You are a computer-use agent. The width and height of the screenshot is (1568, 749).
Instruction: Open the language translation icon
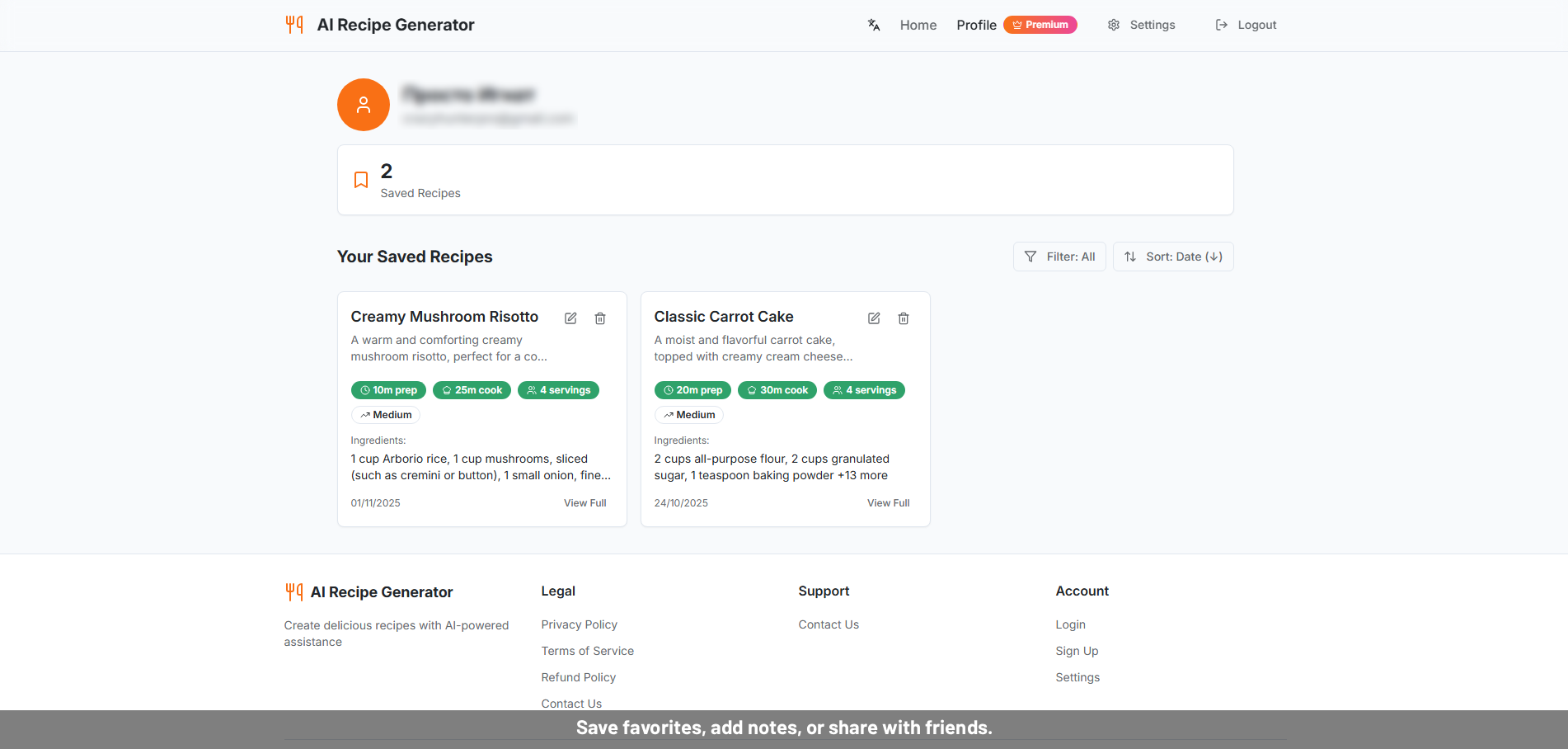[x=873, y=25]
